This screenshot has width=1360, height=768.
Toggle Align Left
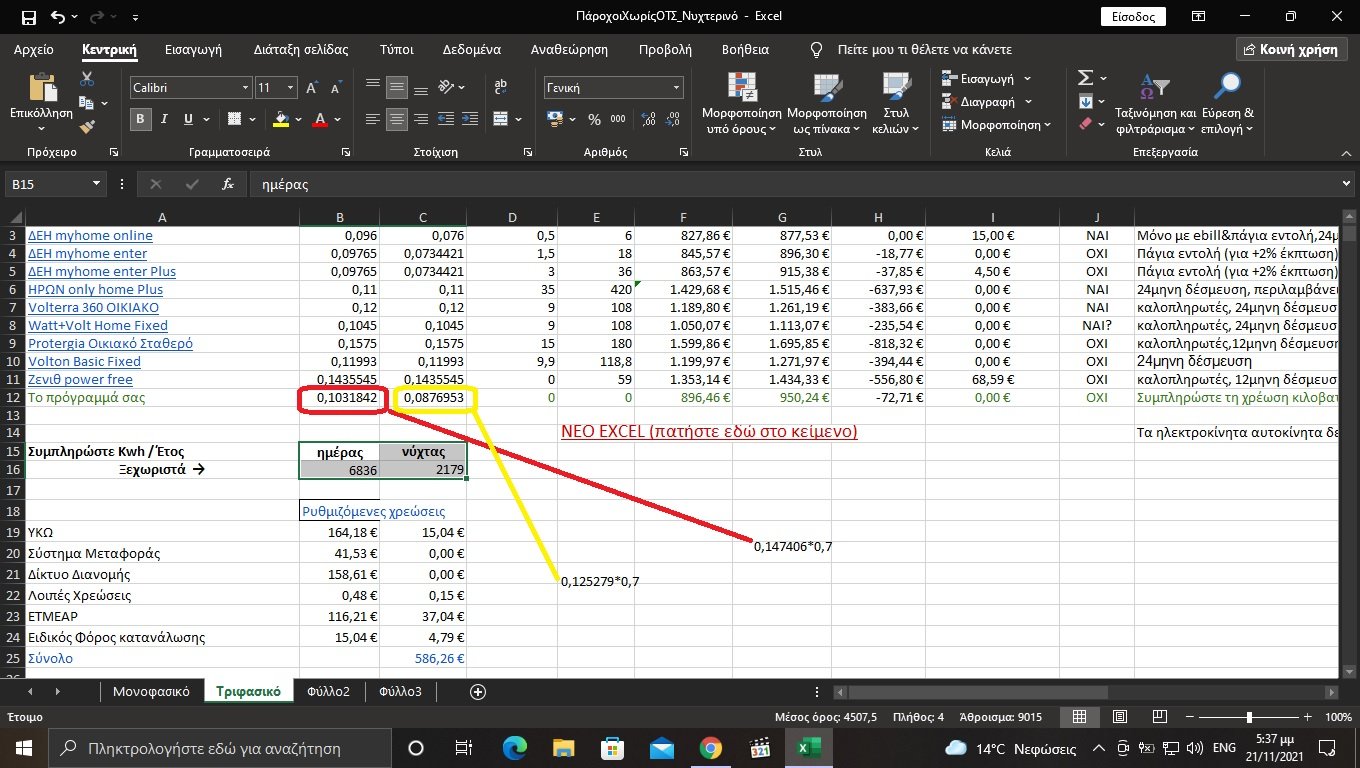372,119
